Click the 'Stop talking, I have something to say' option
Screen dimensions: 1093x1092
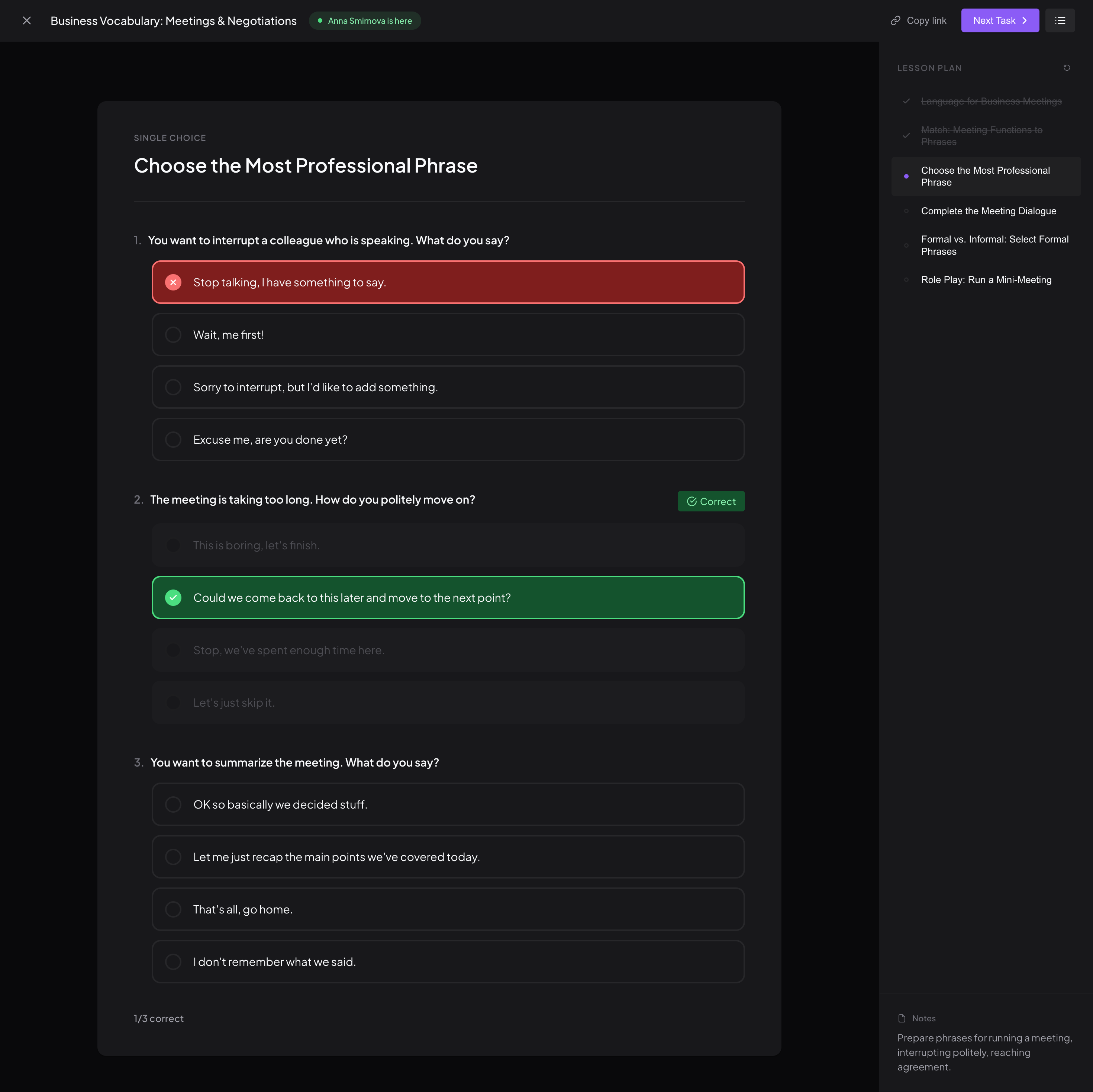click(448, 282)
